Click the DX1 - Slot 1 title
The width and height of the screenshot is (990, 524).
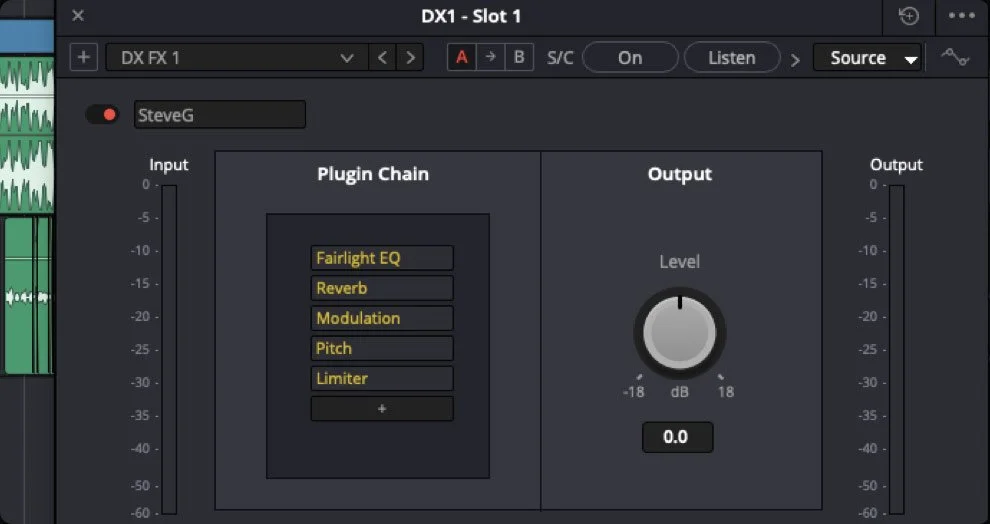(x=471, y=16)
